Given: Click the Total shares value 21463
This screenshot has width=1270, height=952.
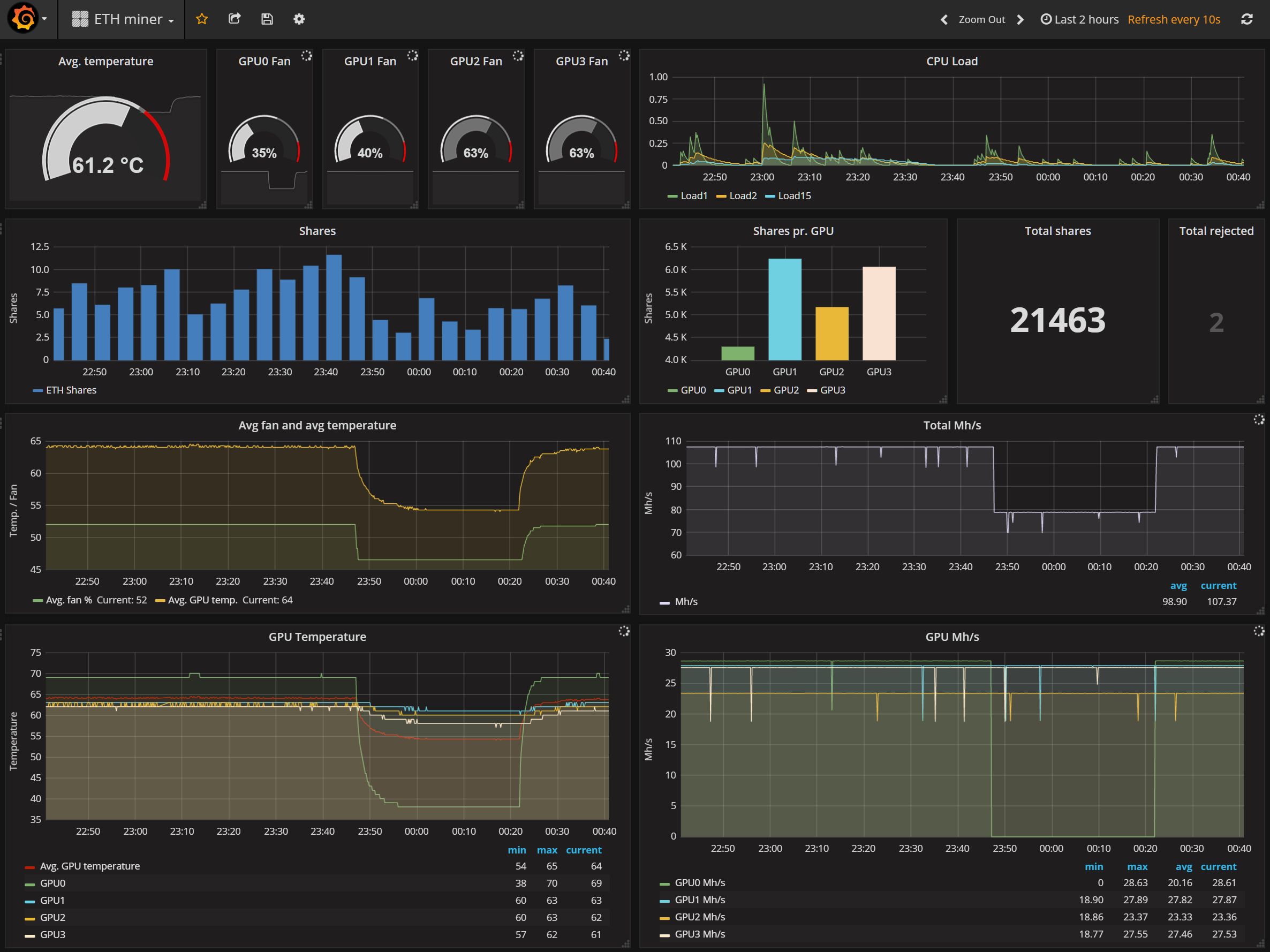Looking at the screenshot, I should point(1057,320).
